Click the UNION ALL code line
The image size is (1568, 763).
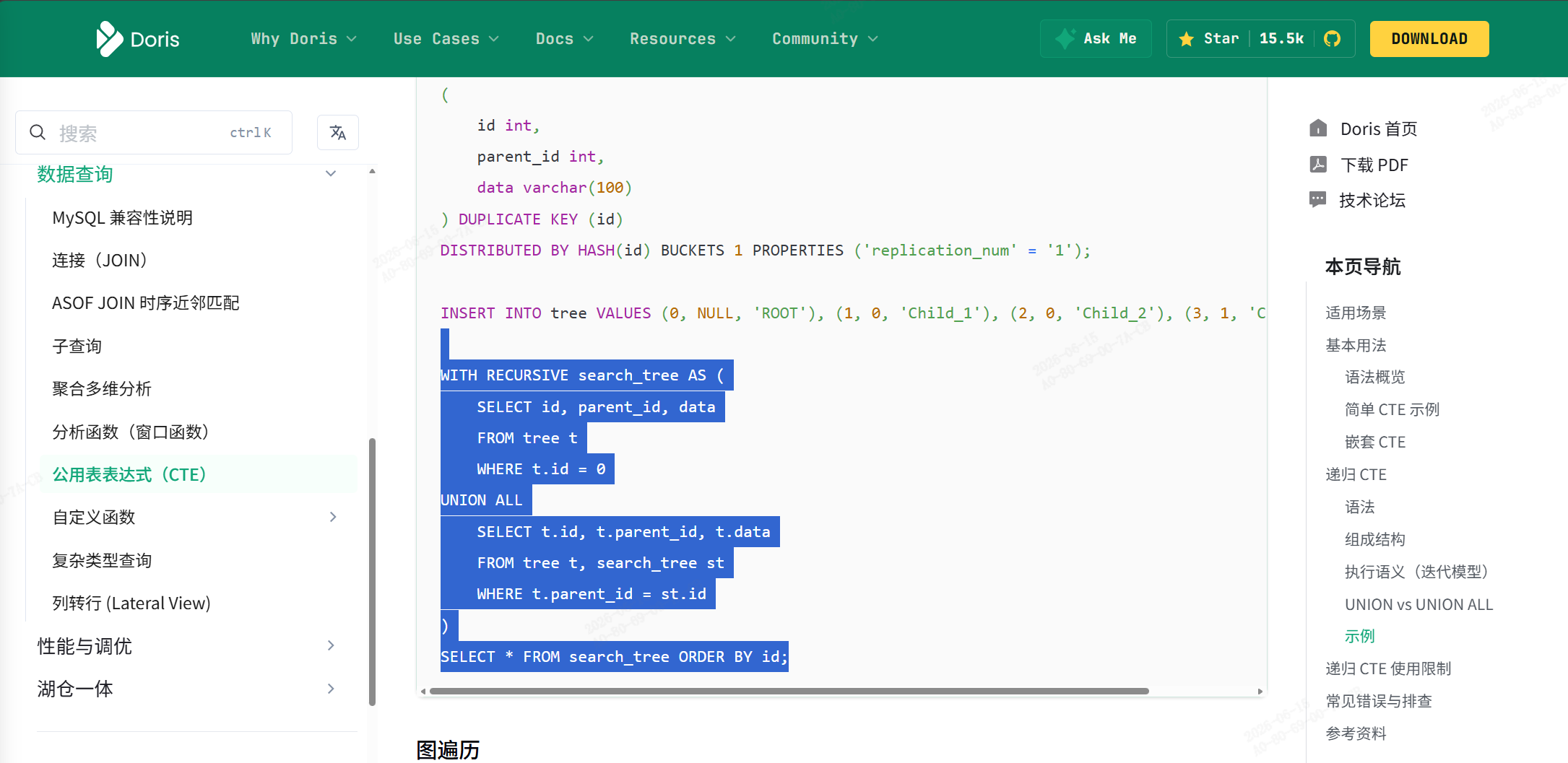(481, 500)
